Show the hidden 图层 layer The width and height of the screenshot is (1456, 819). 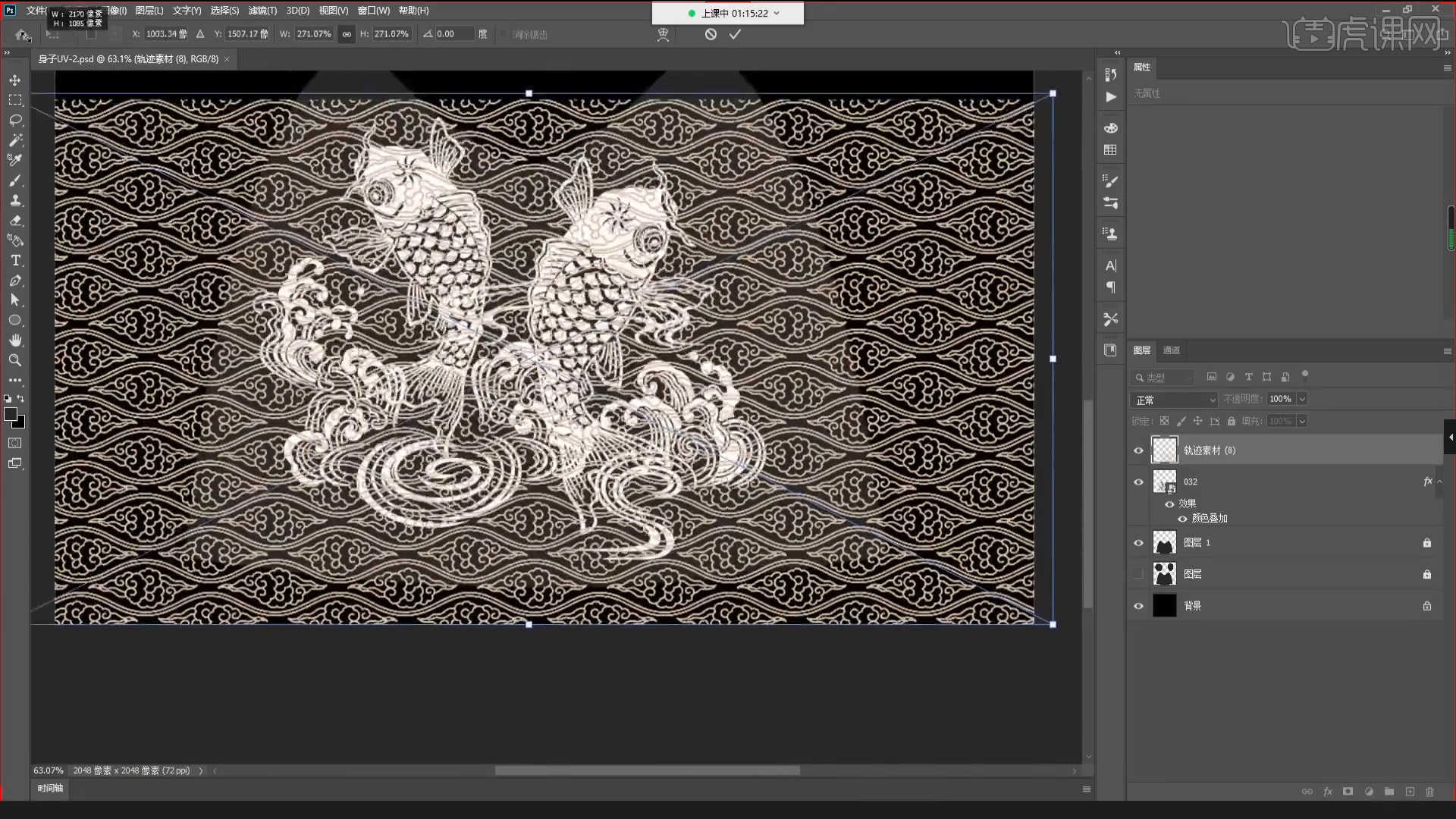tap(1138, 574)
